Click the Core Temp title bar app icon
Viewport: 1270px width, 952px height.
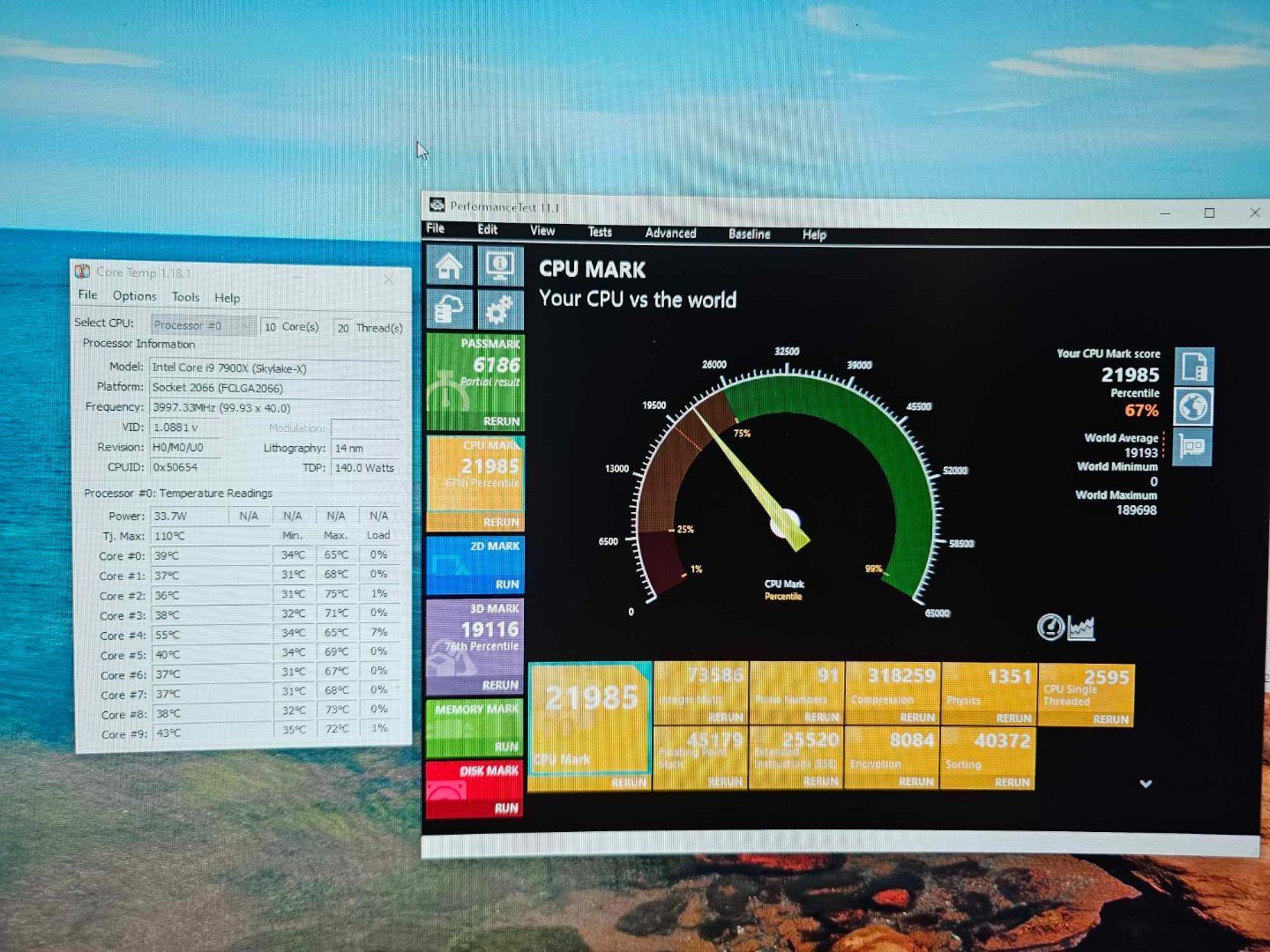82,271
